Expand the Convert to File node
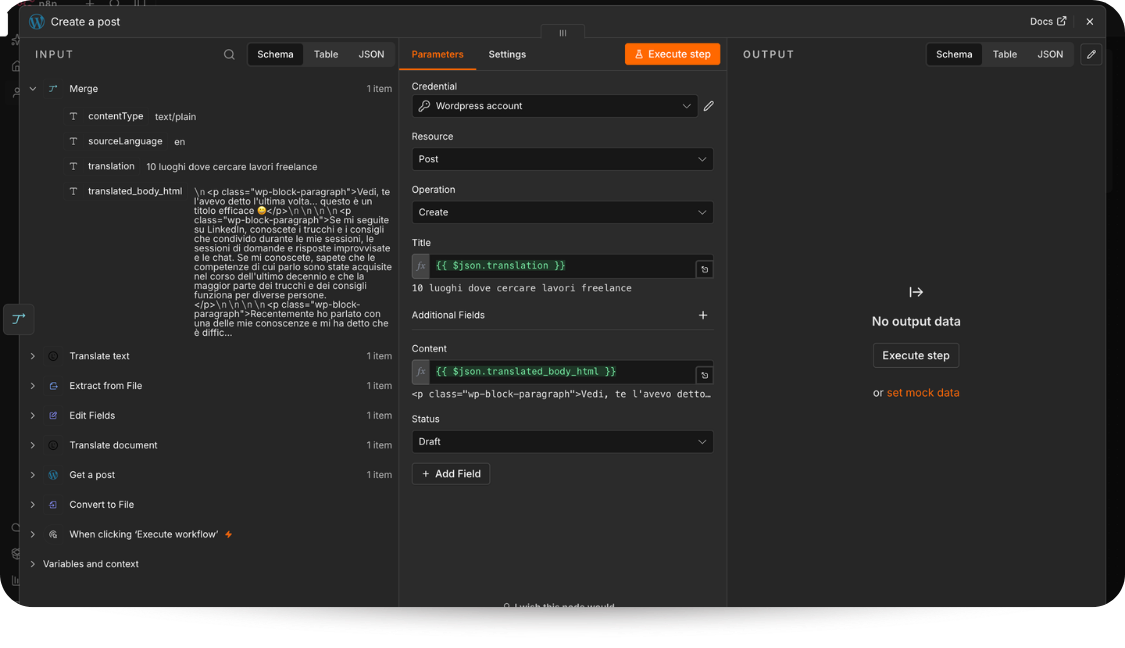This screenshot has height=648, width=1125. (x=33, y=505)
